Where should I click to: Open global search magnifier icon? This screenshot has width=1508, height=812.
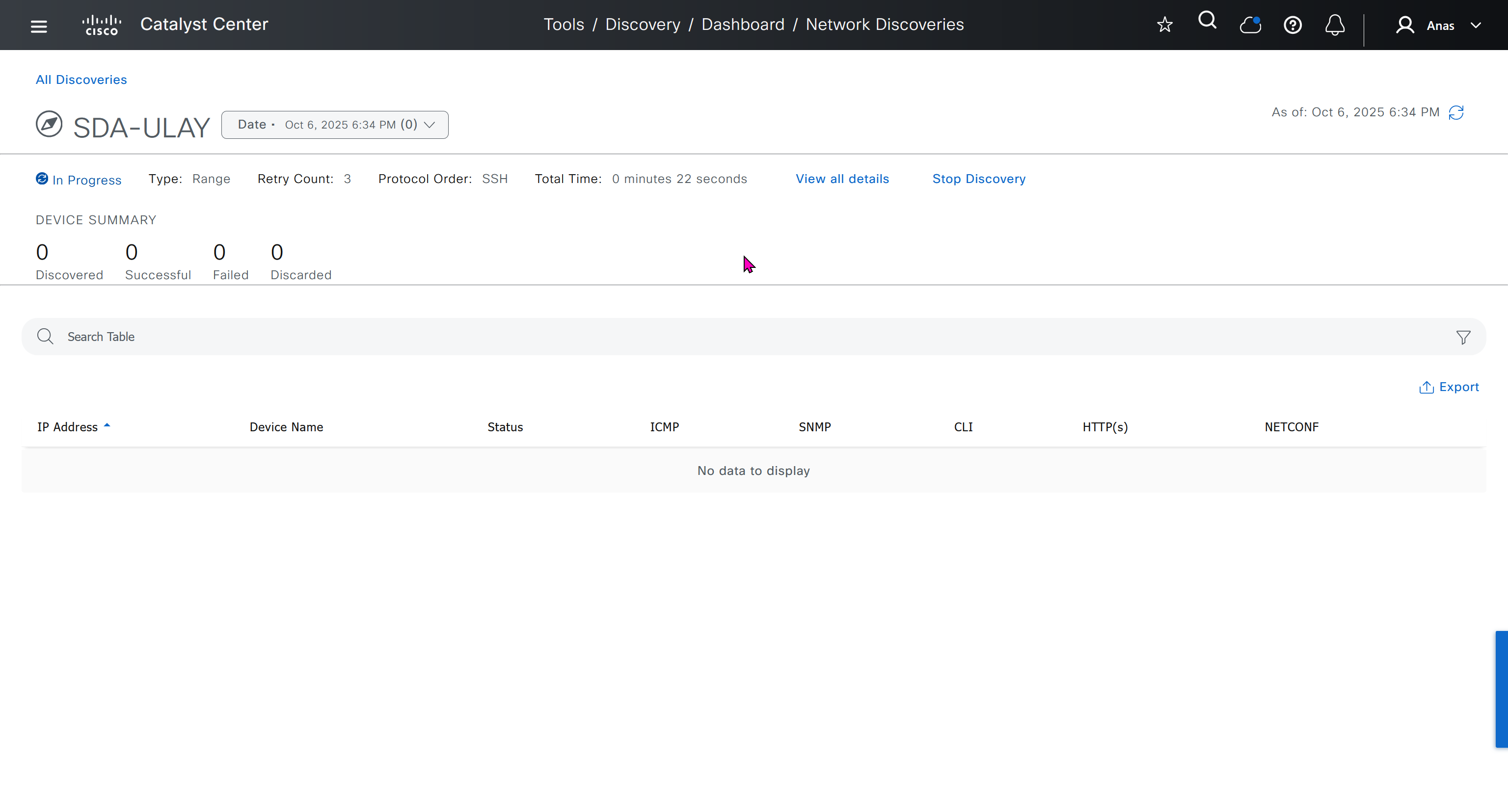pos(1207,21)
